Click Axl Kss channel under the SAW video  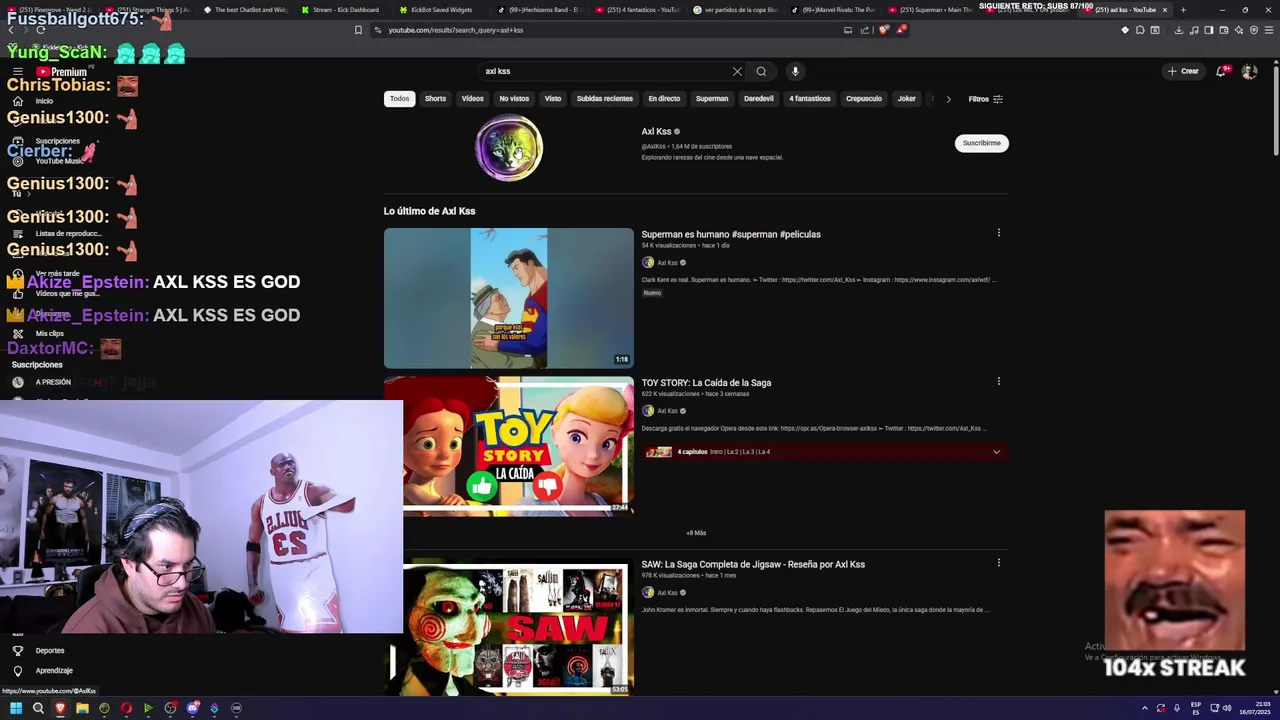coord(667,593)
